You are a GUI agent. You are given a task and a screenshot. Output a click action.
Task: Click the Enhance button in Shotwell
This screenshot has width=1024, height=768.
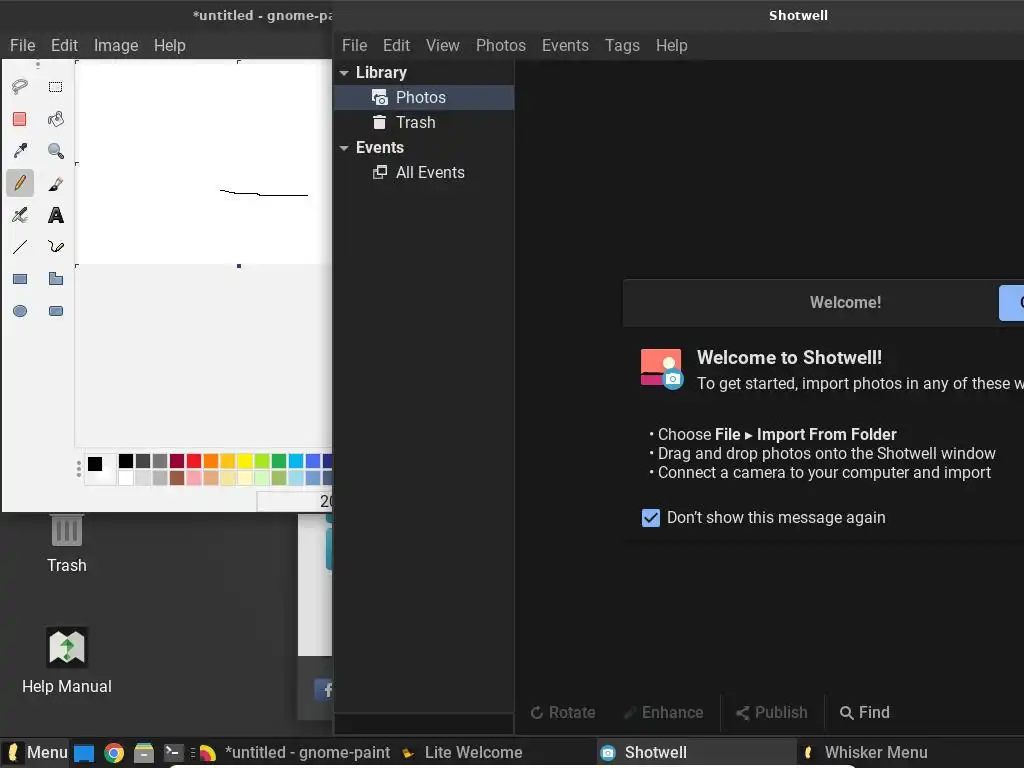664,712
